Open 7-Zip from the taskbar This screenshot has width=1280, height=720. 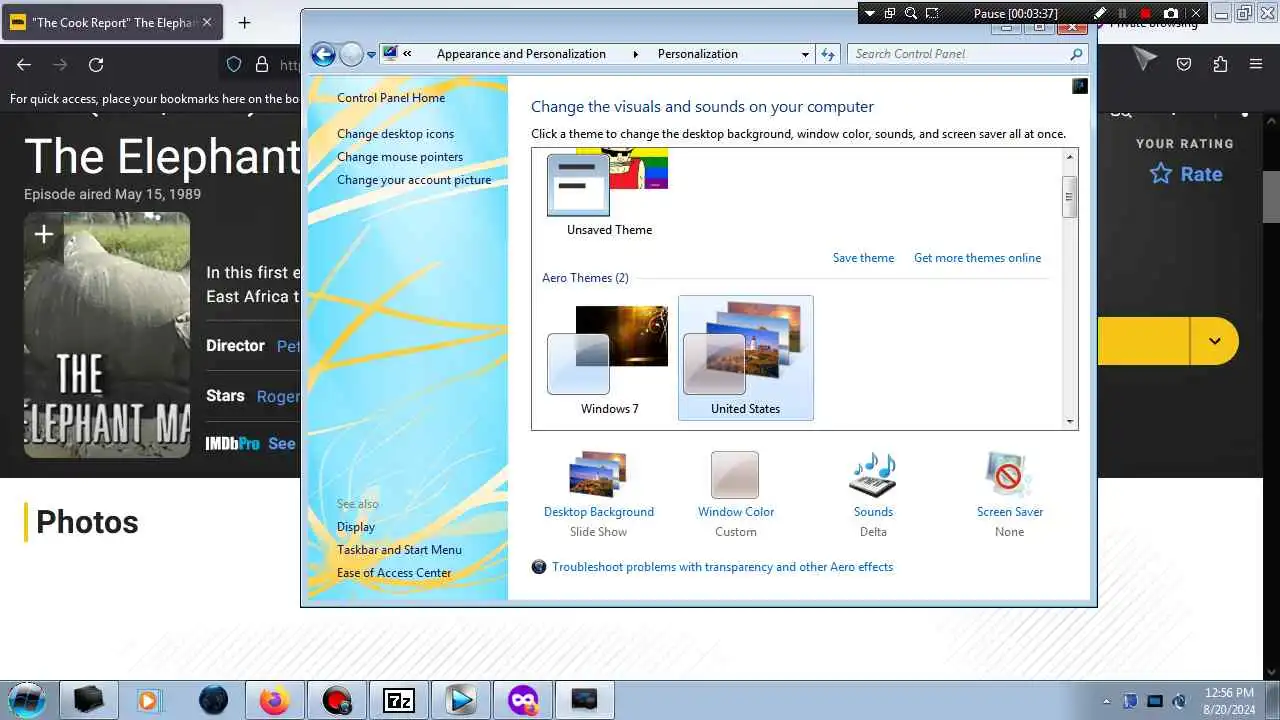[399, 700]
